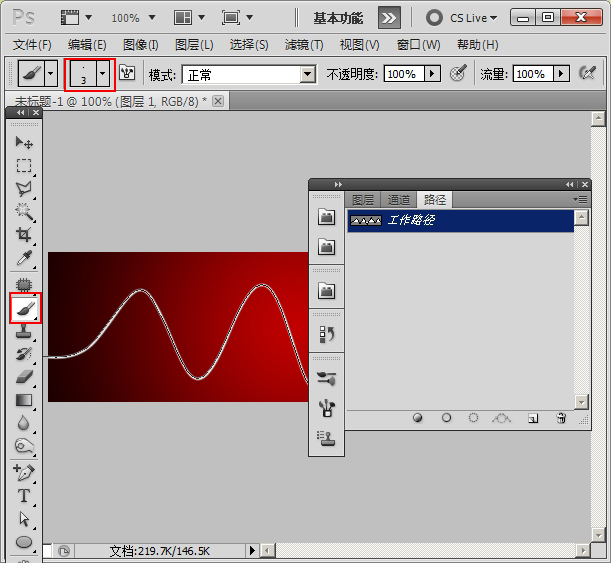611x563 pixels.
Task: Switch to the 通道 tab
Action: point(399,200)
